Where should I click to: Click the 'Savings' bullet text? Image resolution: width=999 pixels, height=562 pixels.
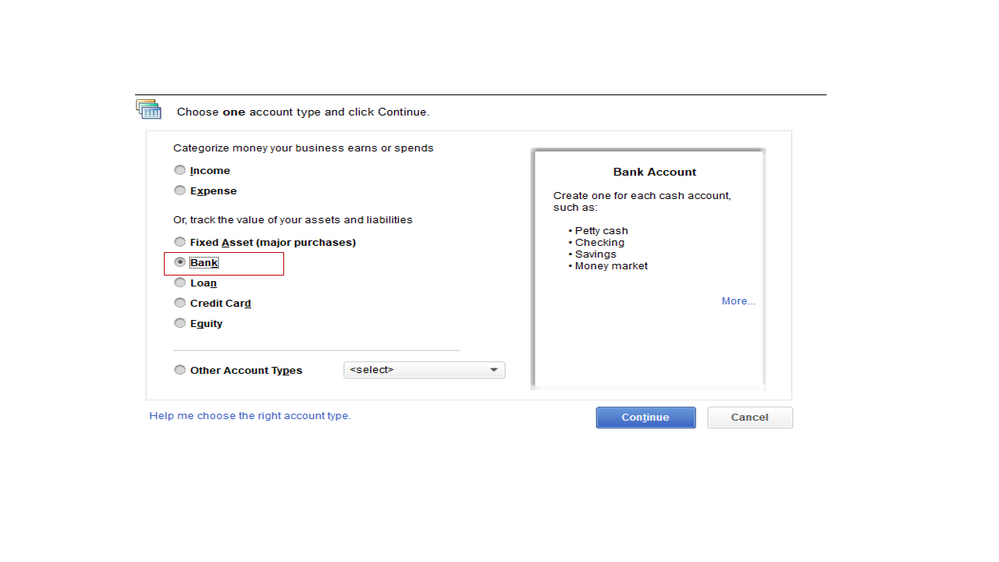pos(595,254)
